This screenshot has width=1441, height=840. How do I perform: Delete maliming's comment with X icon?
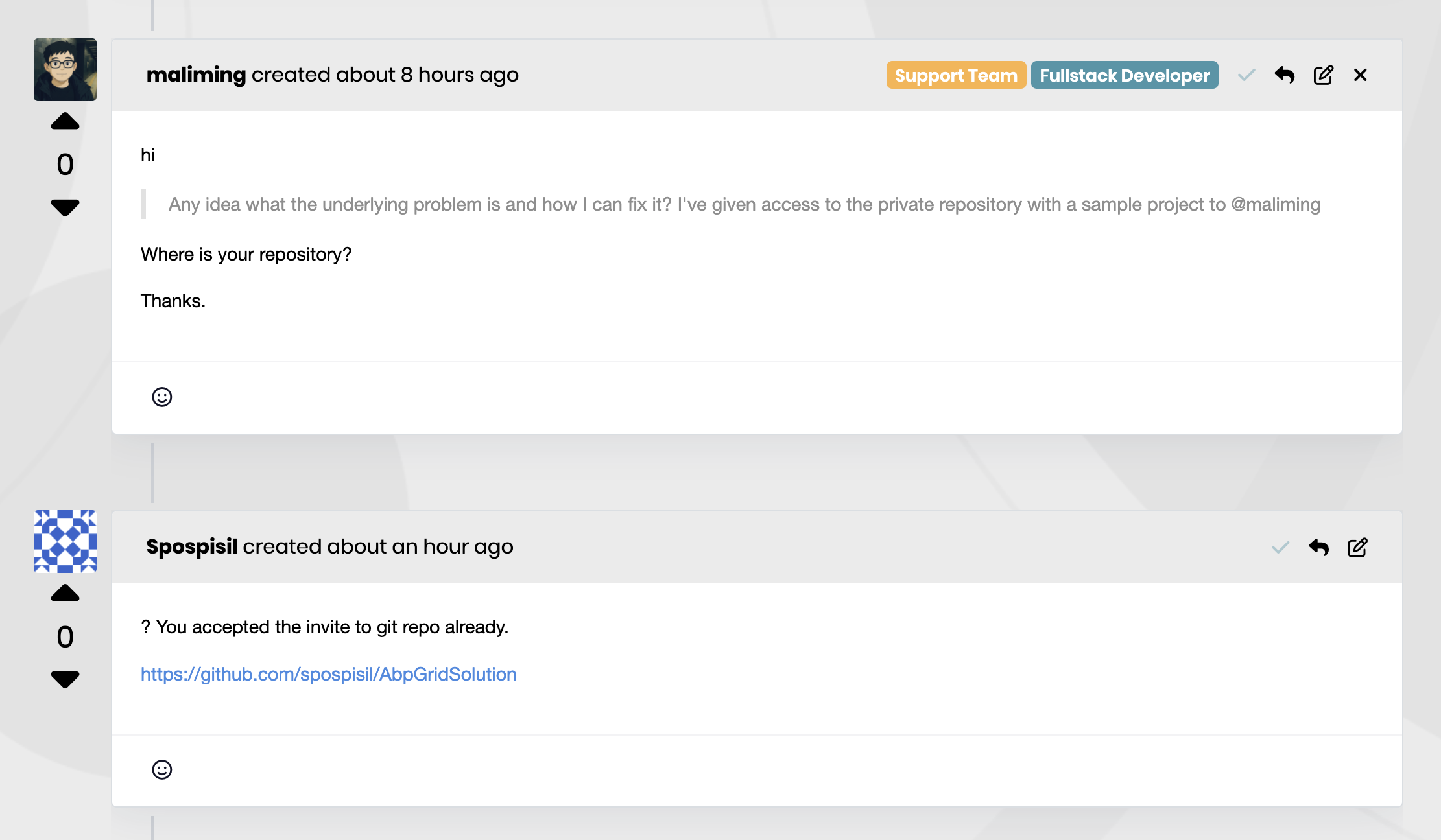point(1361,75)
